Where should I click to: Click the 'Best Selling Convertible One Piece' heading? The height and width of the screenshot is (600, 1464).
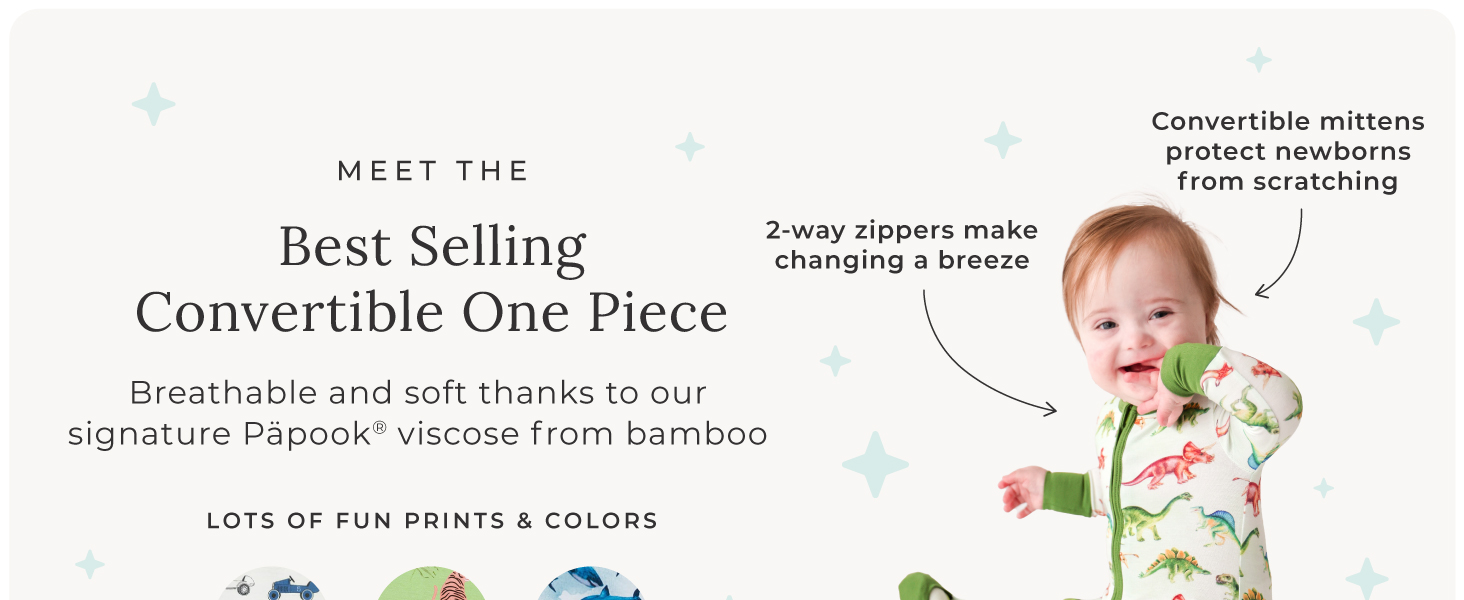[432, 279]
